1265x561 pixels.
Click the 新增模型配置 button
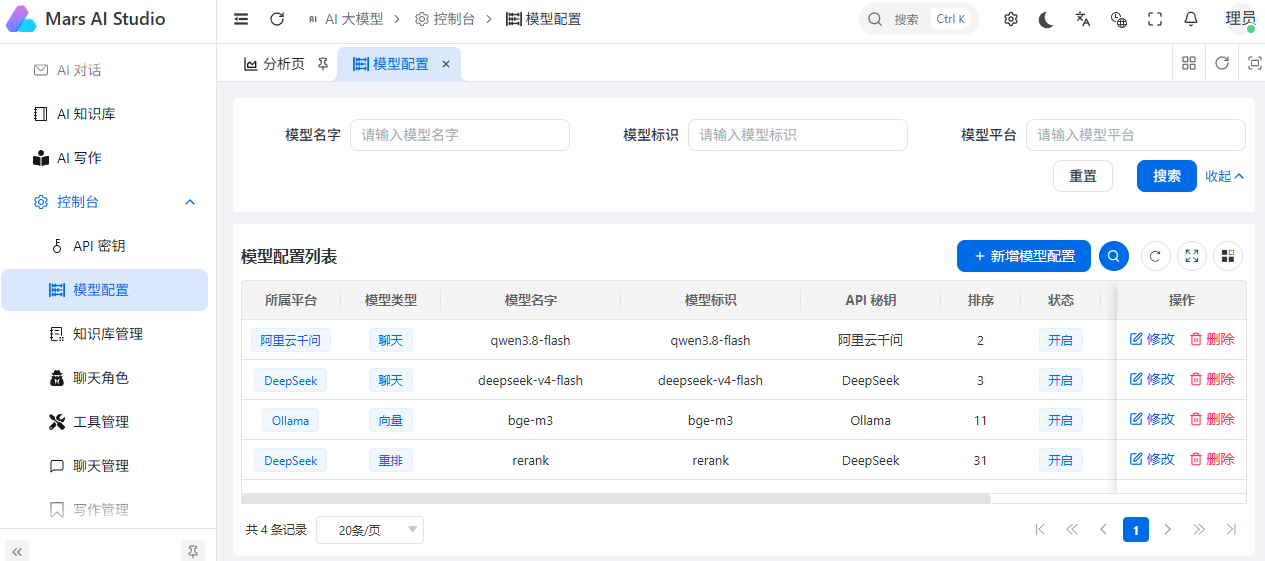[x=1024, y=256]
